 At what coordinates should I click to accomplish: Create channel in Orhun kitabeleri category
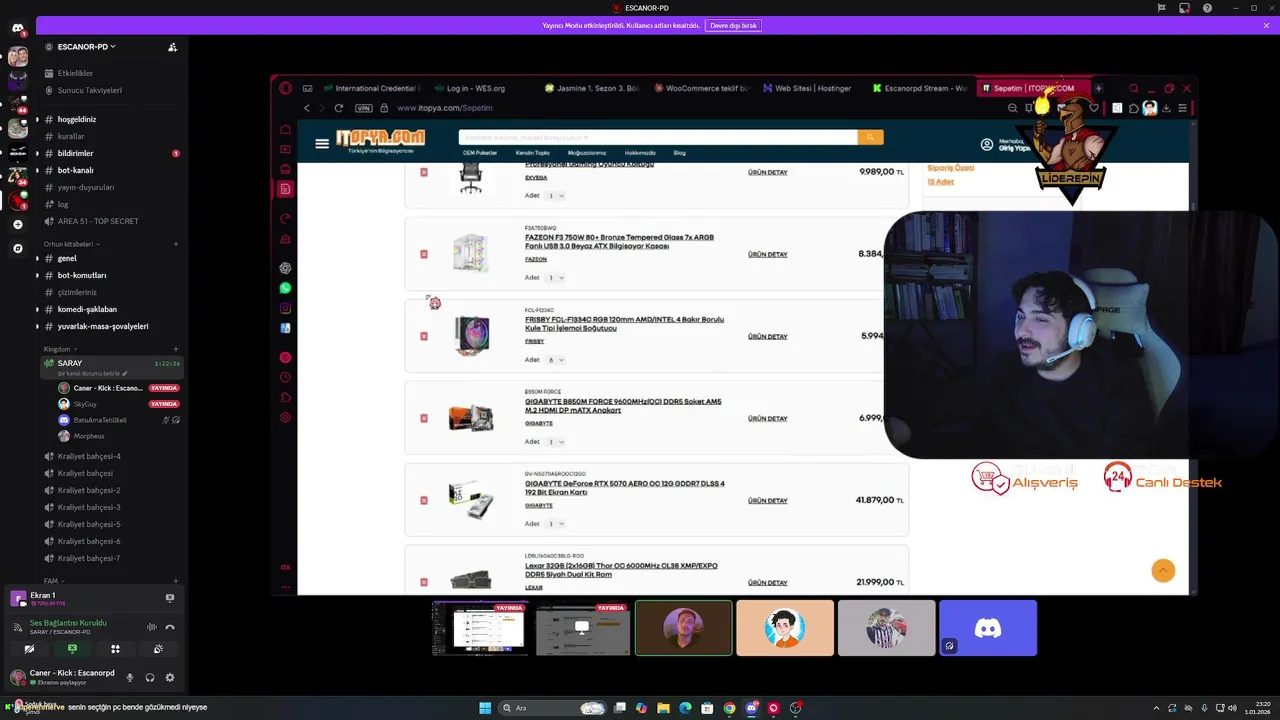tap(176, 244)
